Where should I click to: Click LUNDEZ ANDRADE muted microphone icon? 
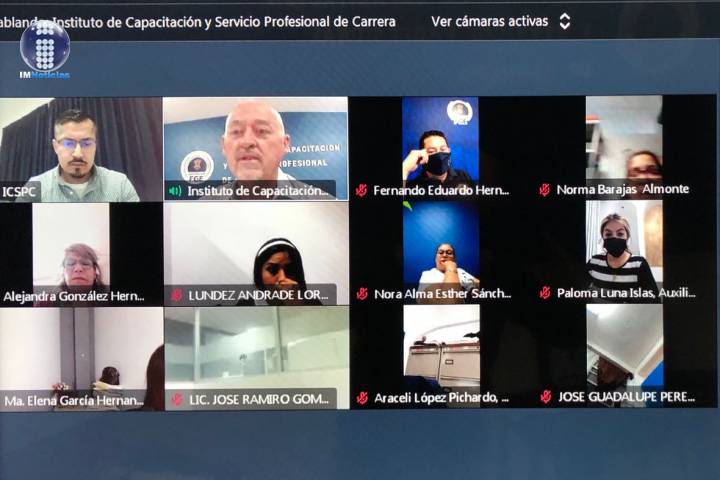176,295
